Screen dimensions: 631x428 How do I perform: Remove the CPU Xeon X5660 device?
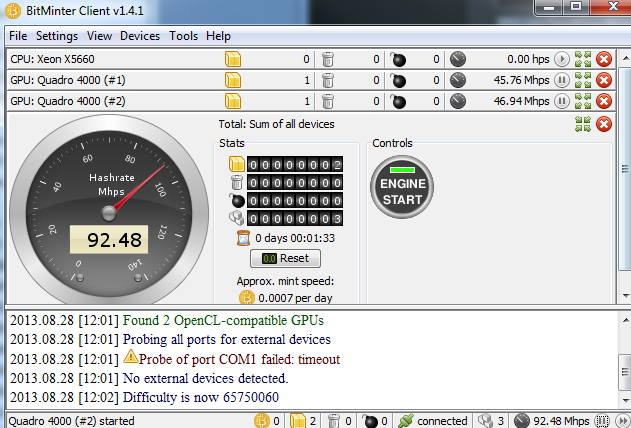604,59
